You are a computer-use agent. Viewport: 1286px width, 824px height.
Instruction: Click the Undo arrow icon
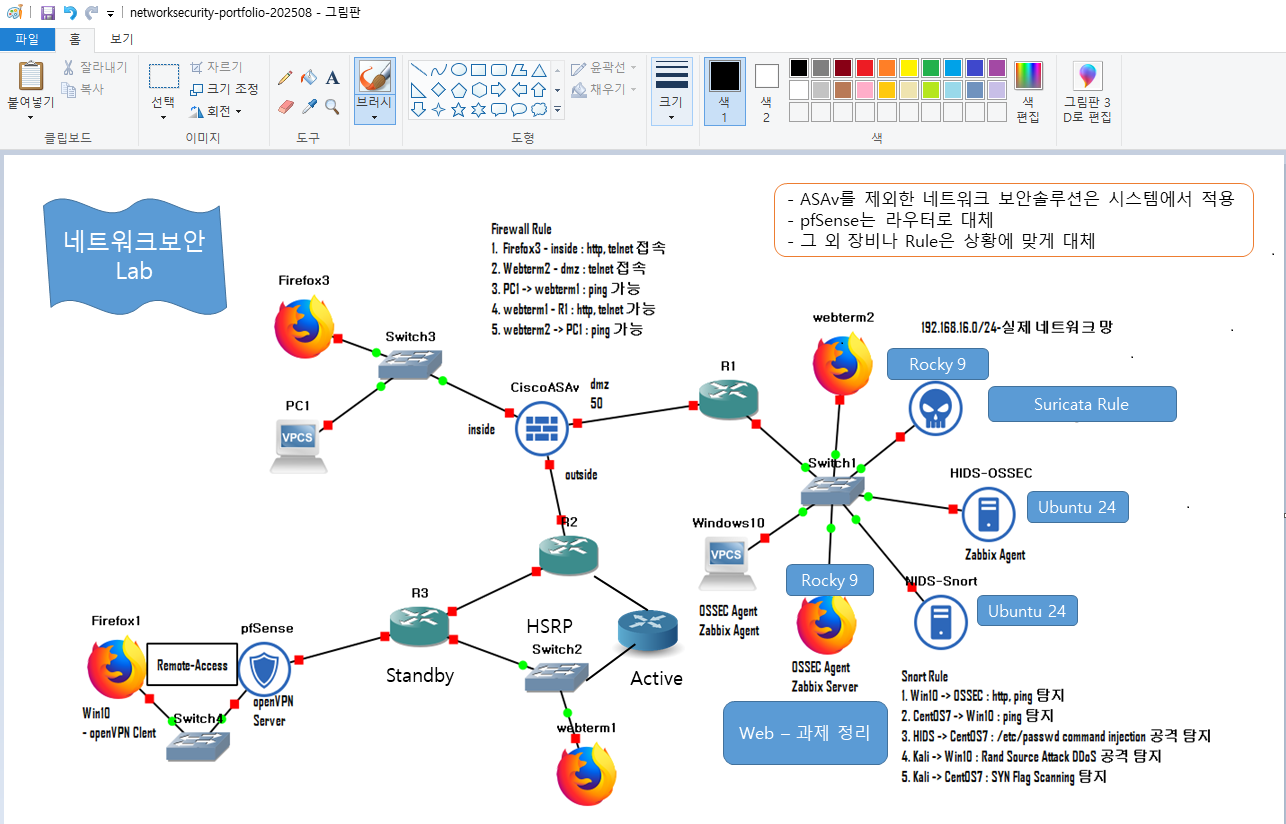point(69,13)
